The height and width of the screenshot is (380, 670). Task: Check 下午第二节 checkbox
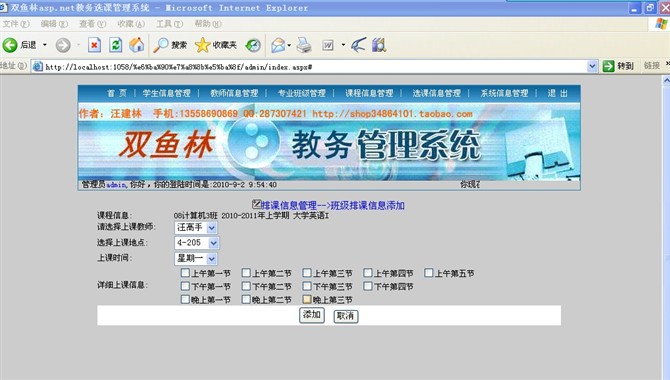pyautogui.click(x=246, y=286)
